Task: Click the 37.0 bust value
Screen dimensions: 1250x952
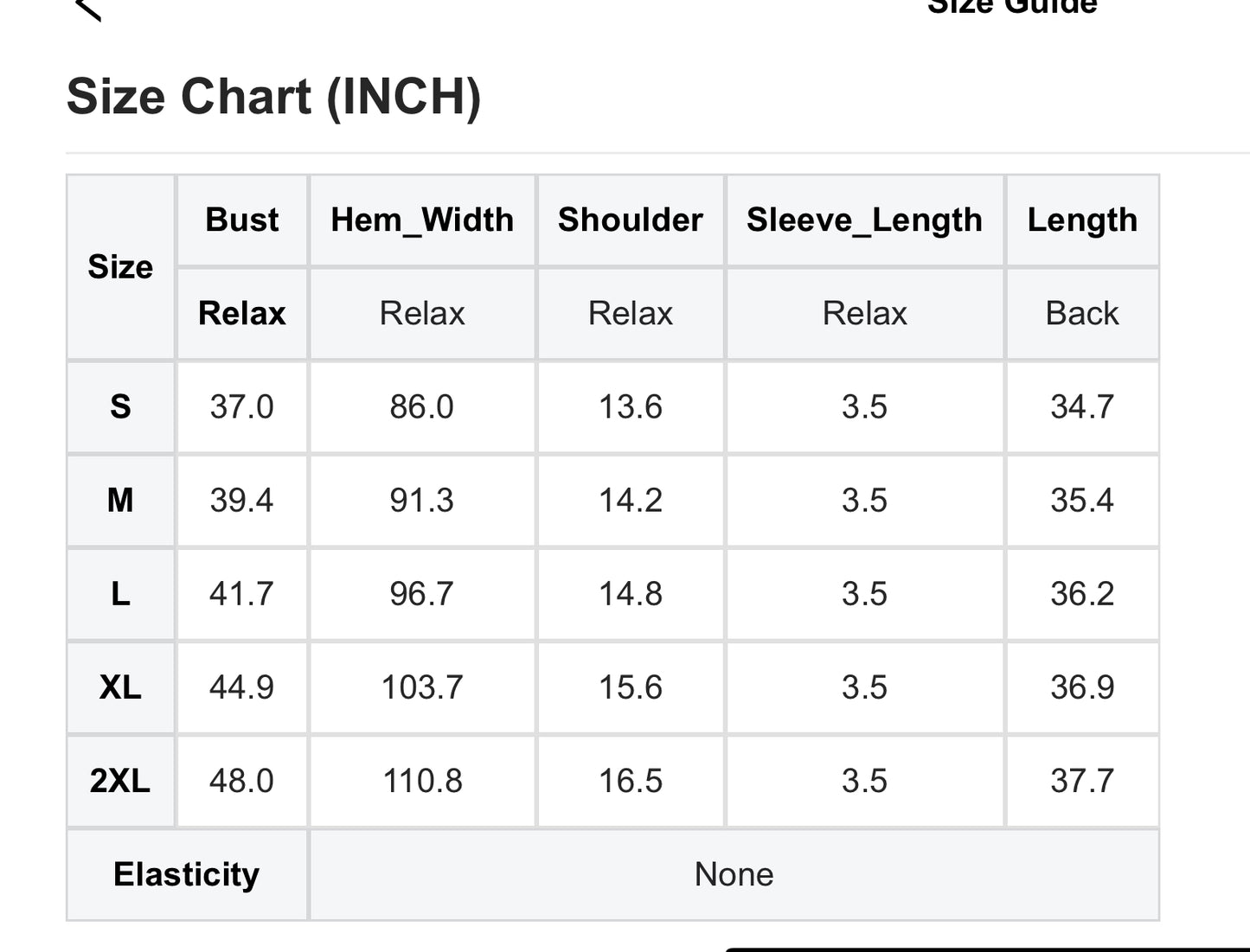Action: click(x=241, y=406)
